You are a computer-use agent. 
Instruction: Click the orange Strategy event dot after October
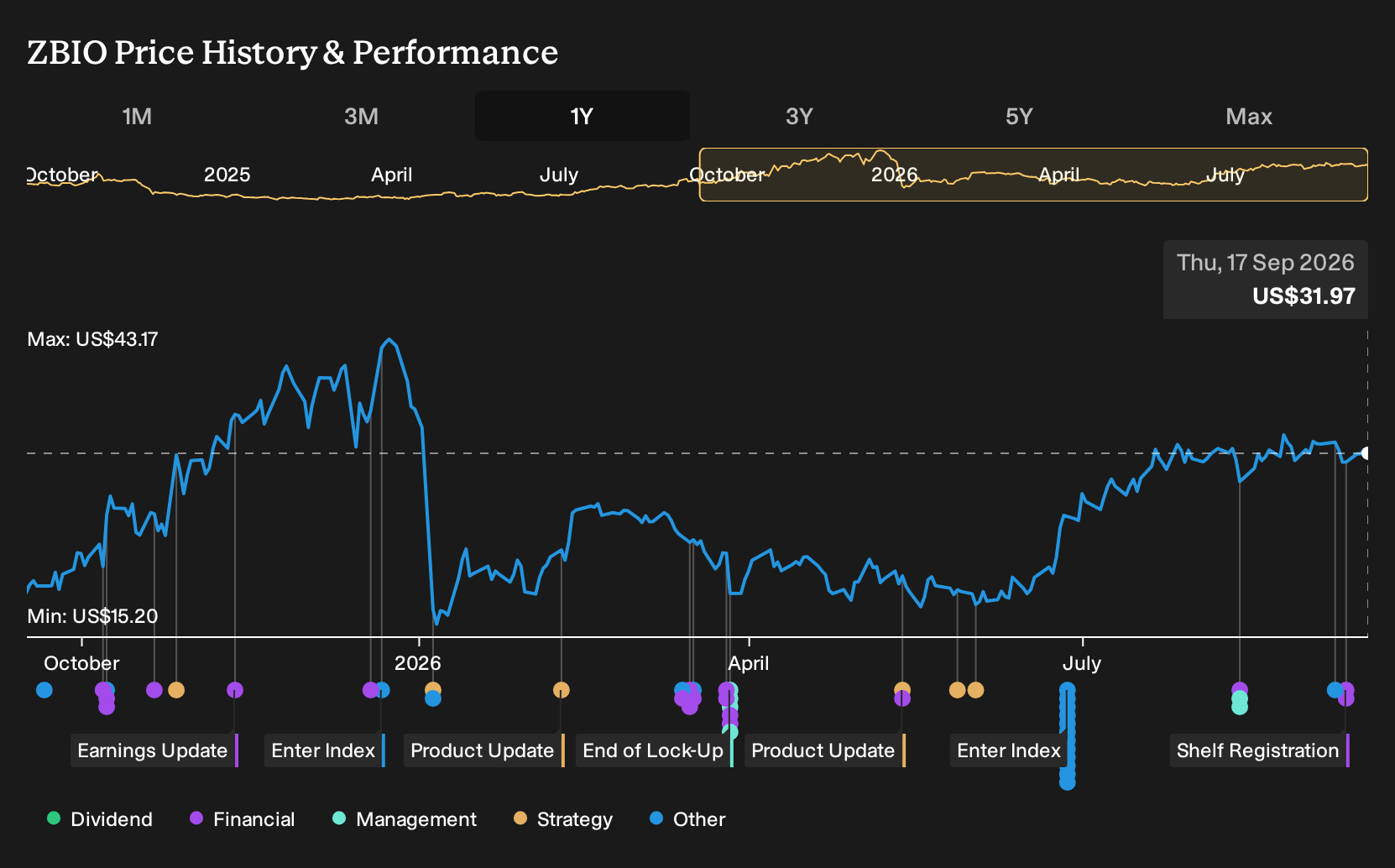click(176, 690)
